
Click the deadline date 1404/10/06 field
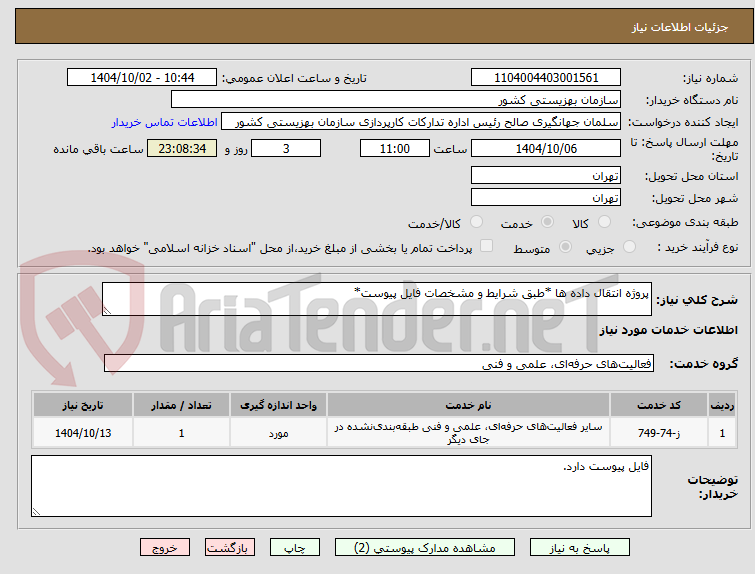(x=546, y=148)
